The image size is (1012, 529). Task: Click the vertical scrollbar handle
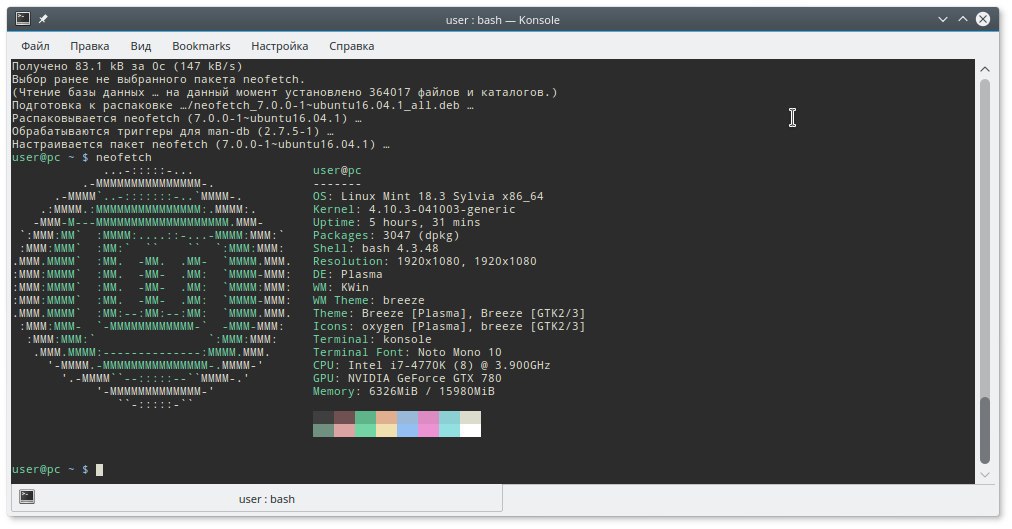(x=985, y=430)
